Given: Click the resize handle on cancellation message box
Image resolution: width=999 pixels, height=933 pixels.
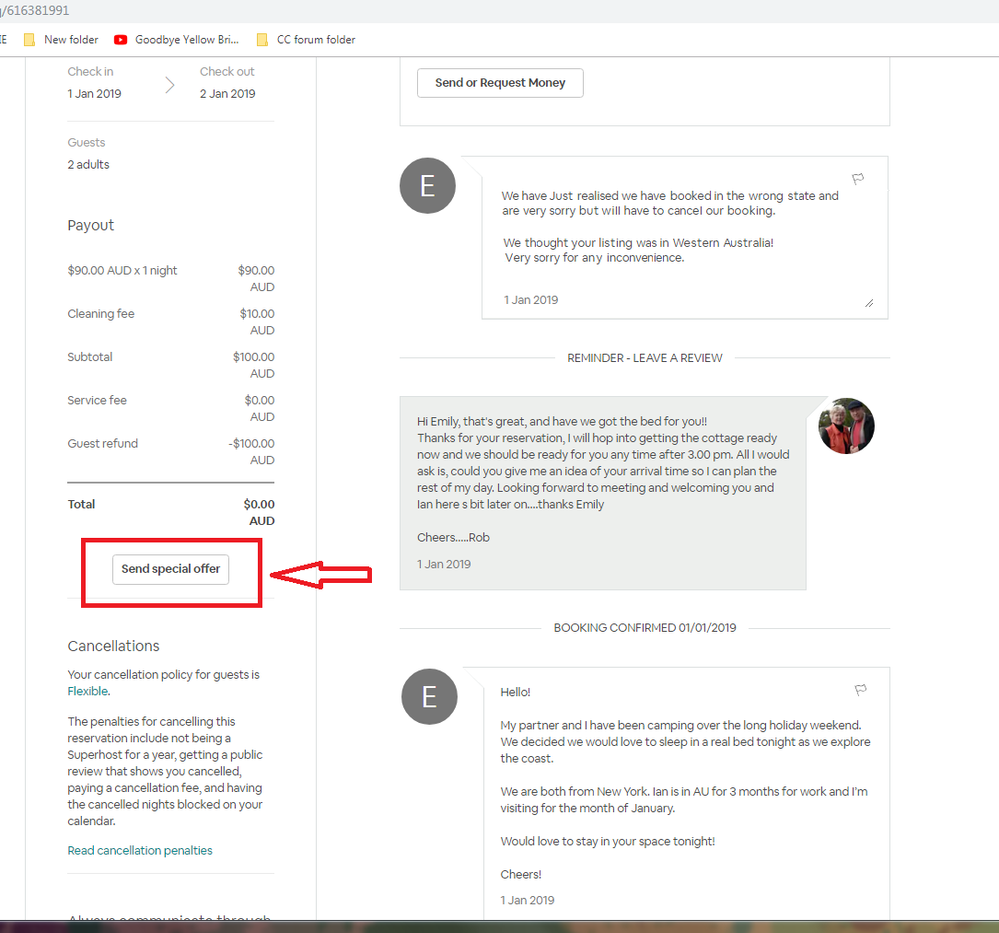Looking at the screenshot, I should [868, 302].
